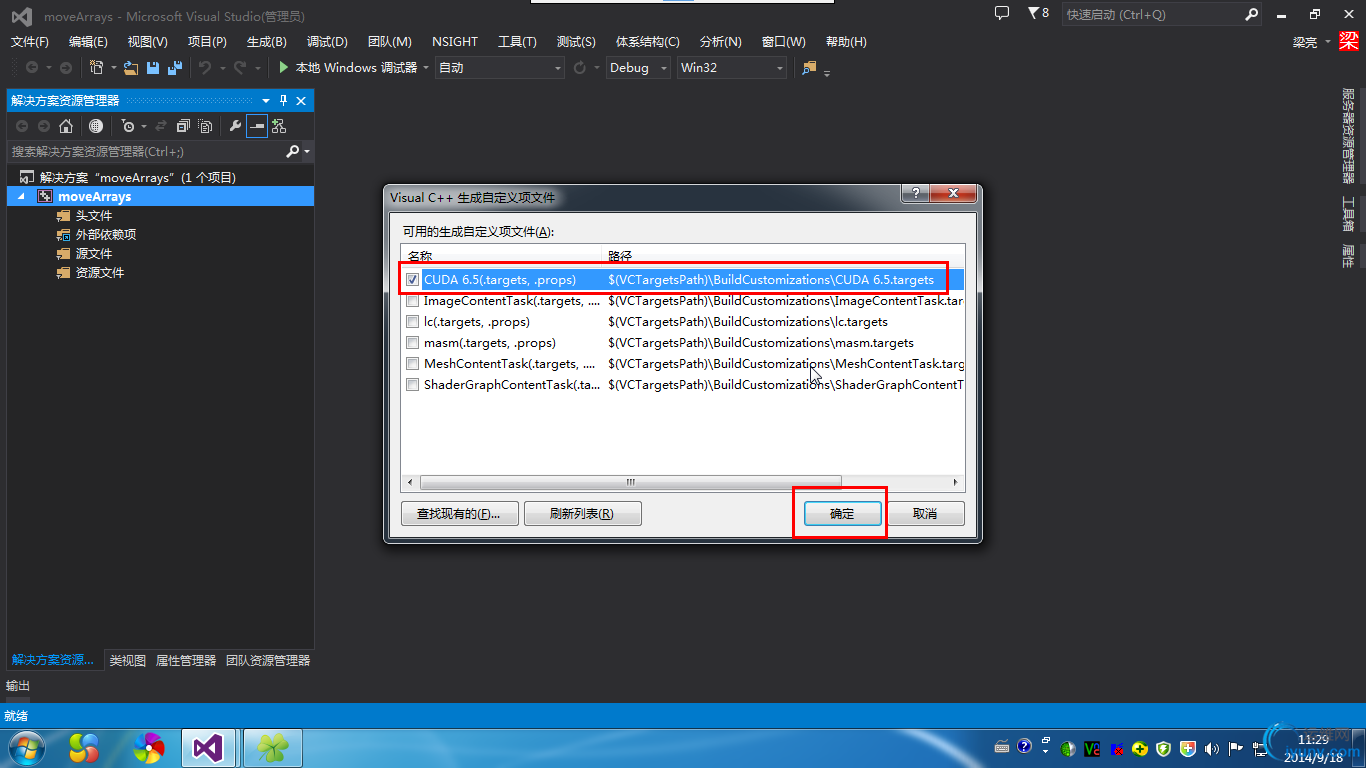Open the 生成(B) menu
Image resolution: width=1366 pixels, height=768 pixels.
(x=266, y=41)
